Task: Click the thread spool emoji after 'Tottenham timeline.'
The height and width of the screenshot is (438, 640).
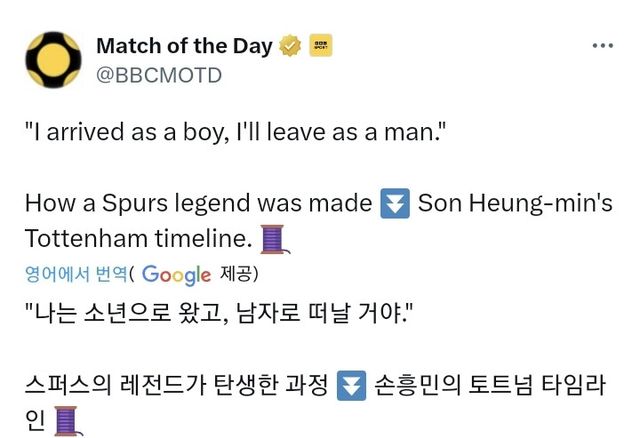Action: pos(273,240)
